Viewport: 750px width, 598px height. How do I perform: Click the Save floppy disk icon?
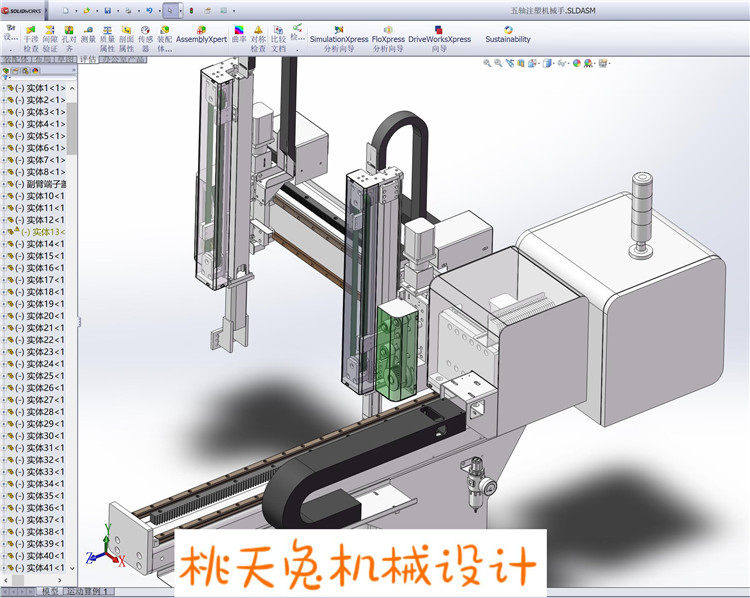click(108, 11)
